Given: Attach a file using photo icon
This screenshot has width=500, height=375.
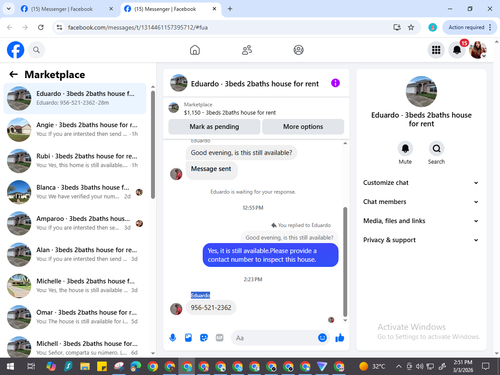Looking at the screenshot, I should click(188, 338).
